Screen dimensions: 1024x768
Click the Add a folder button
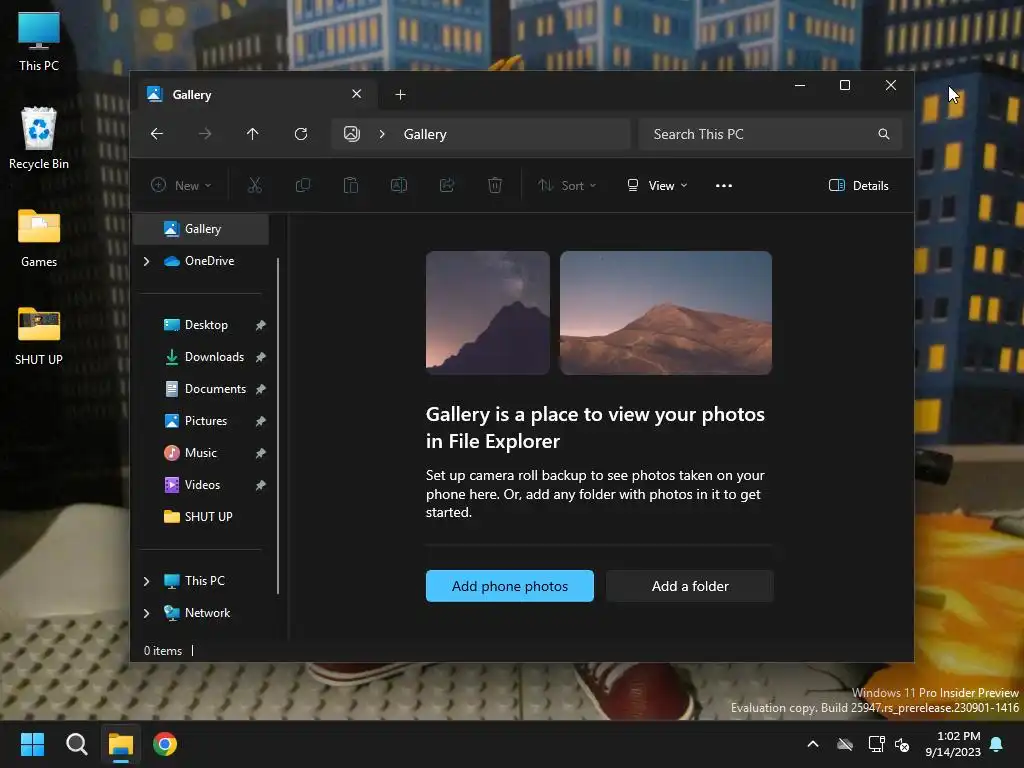coord(690,586)
